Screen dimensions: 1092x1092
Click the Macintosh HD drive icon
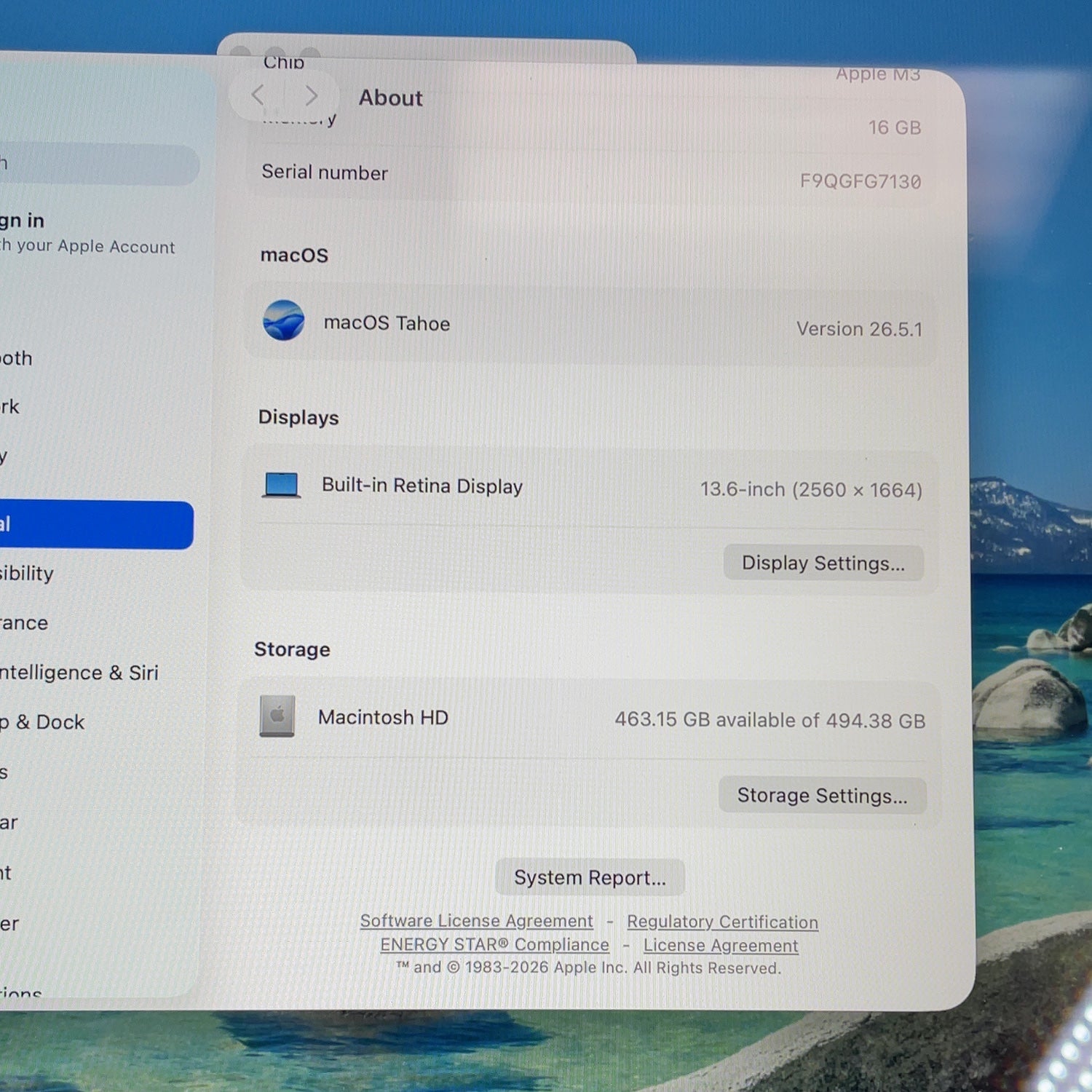coord(277,716)
